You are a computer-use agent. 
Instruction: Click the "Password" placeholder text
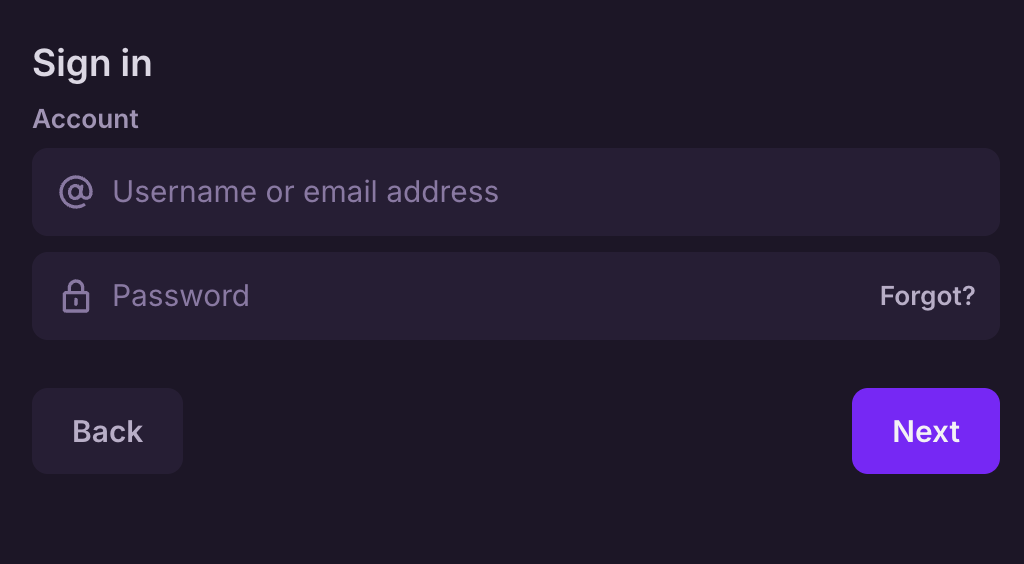click(181, 296)
